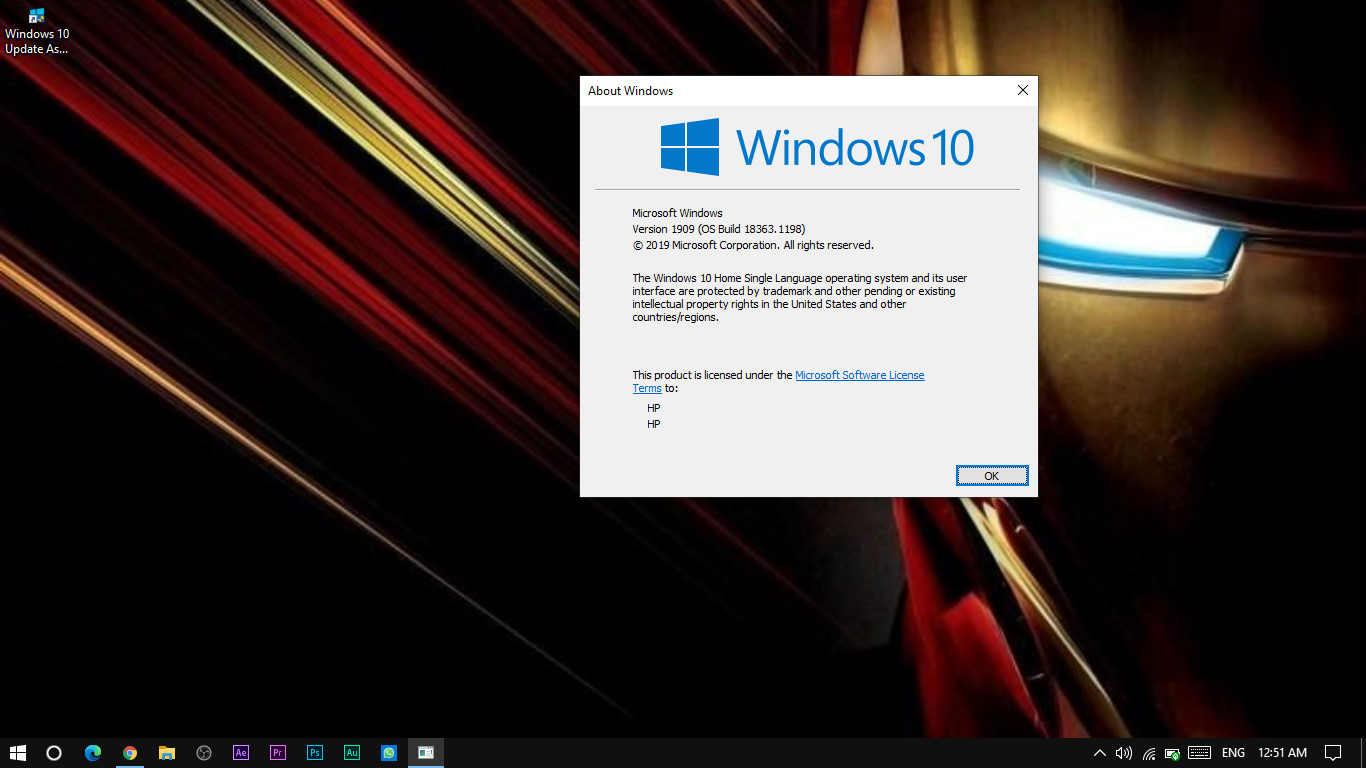This screenshot has width=1366, height=768.
Task: Open the Windows 10 Update Assistant desktop shortcut
Action: [37, 31]
